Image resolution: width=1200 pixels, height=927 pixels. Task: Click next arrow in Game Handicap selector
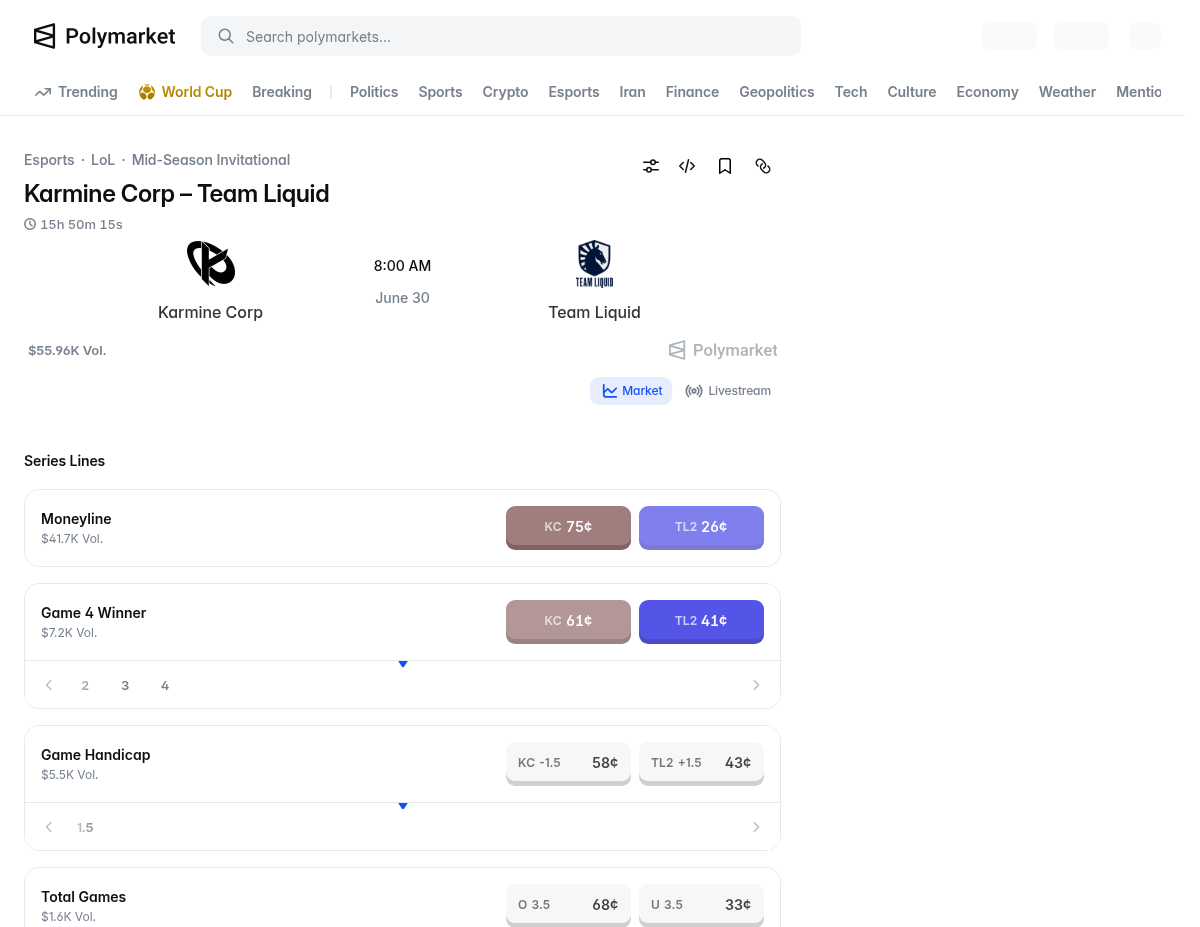tap(756, 827)
